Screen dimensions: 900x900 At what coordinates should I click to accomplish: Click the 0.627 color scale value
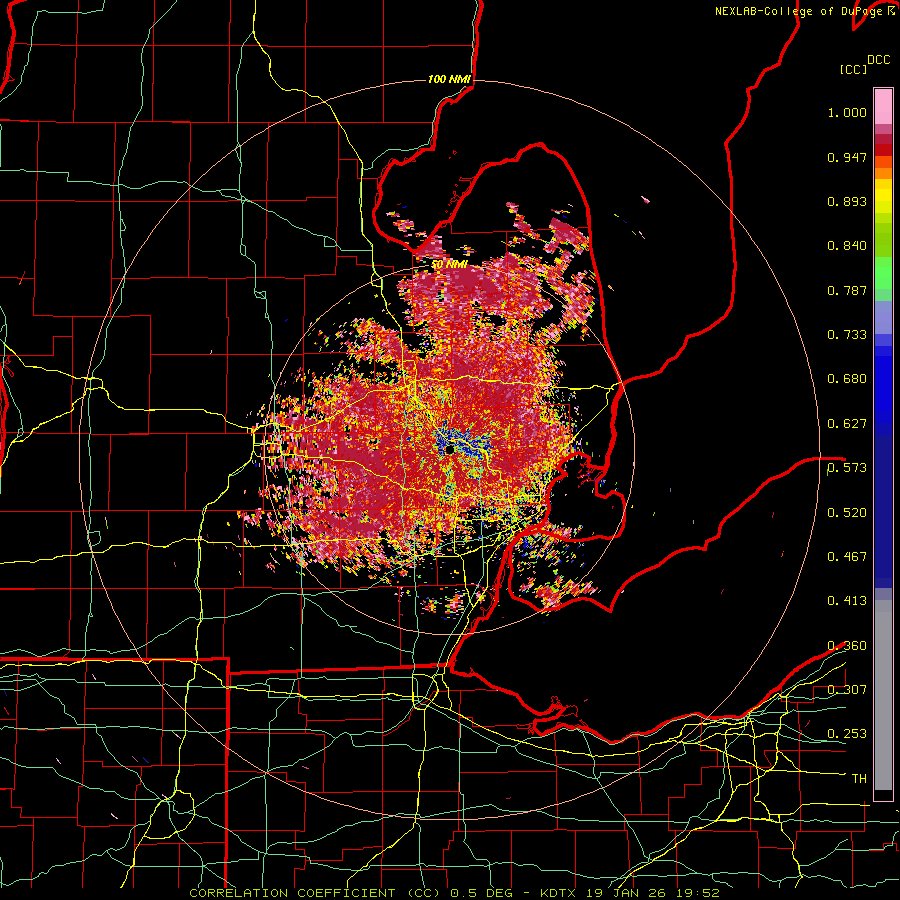(x=847, y=424)
